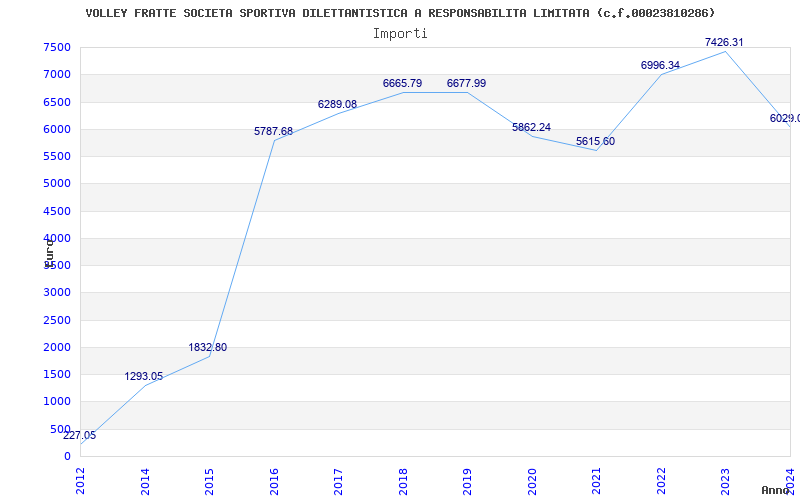Select the 2019 x-axis year label
The width and height of the screenshot is (800, 500).
[x=467, y=481]
